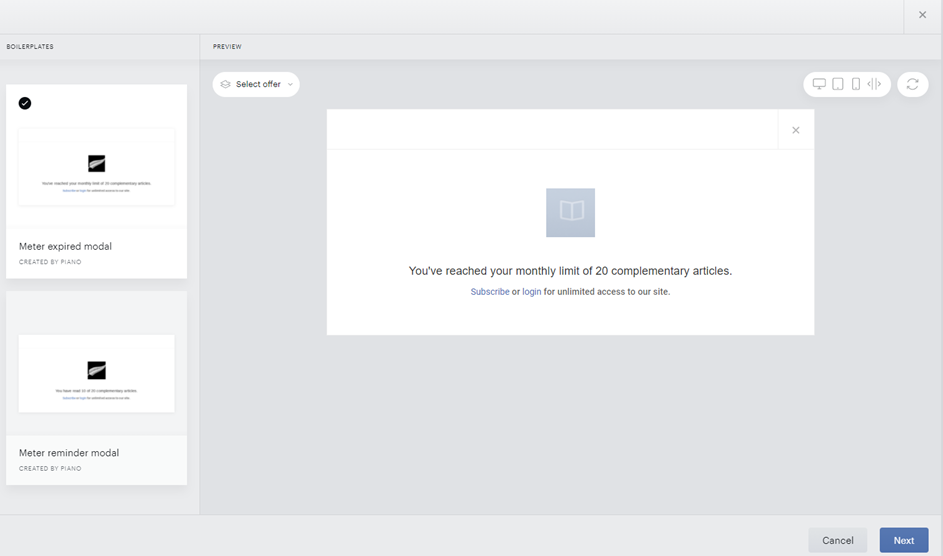The height and width of the screenshot is (556, 943).
Task: Switch preview to tablet view icon
Action: tap(838, 84)
